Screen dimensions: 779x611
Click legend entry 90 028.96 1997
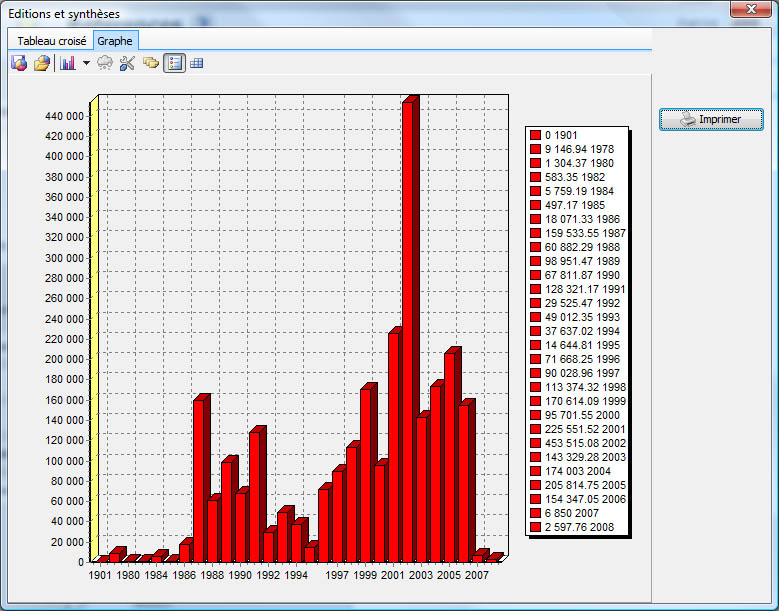(575, 373)
